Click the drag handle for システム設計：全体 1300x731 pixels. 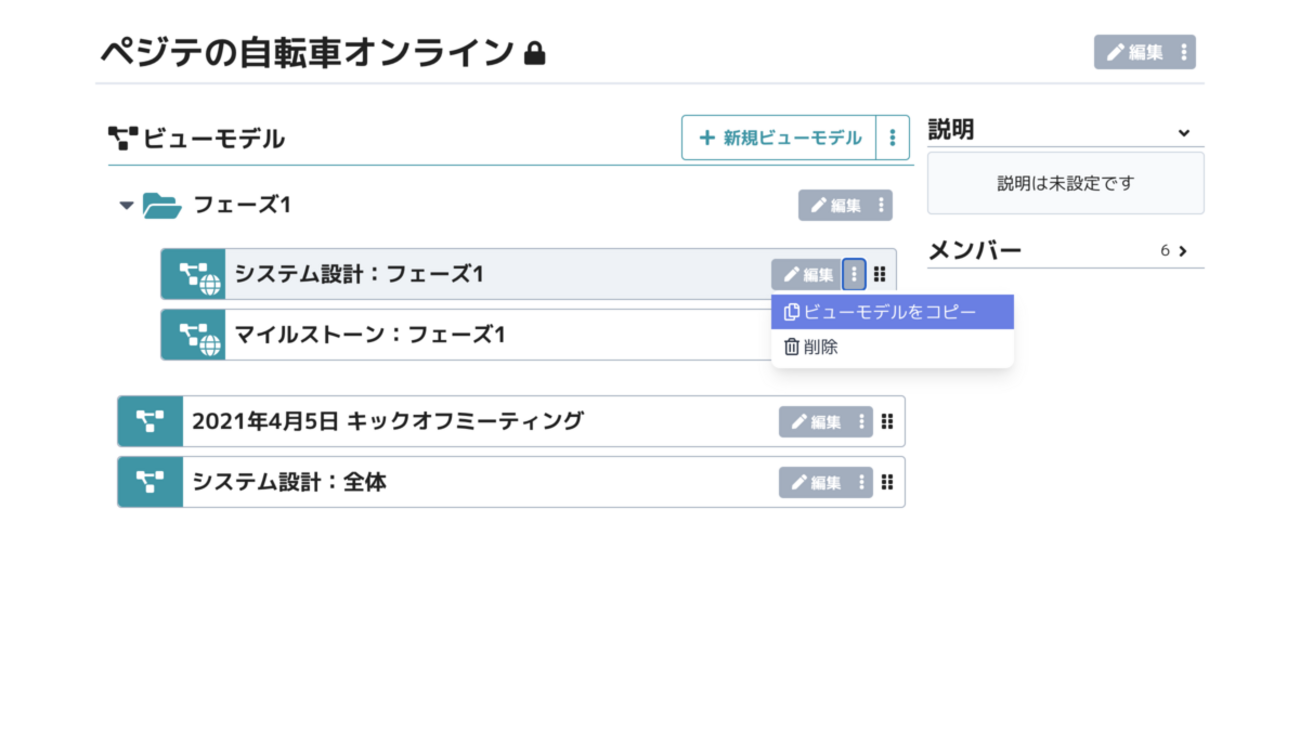coord(887,483)
